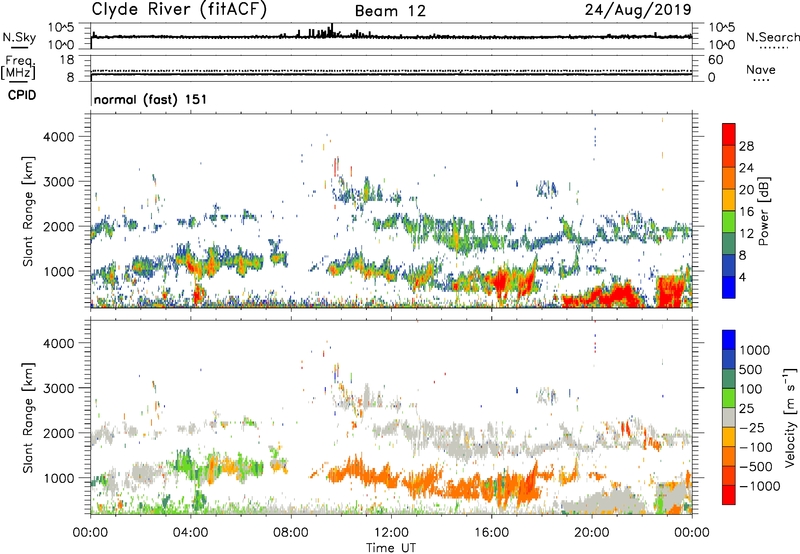Click the '16' power colorbar tick
The width and height of the screenshot is (800, 554).
tap(746, 212)
